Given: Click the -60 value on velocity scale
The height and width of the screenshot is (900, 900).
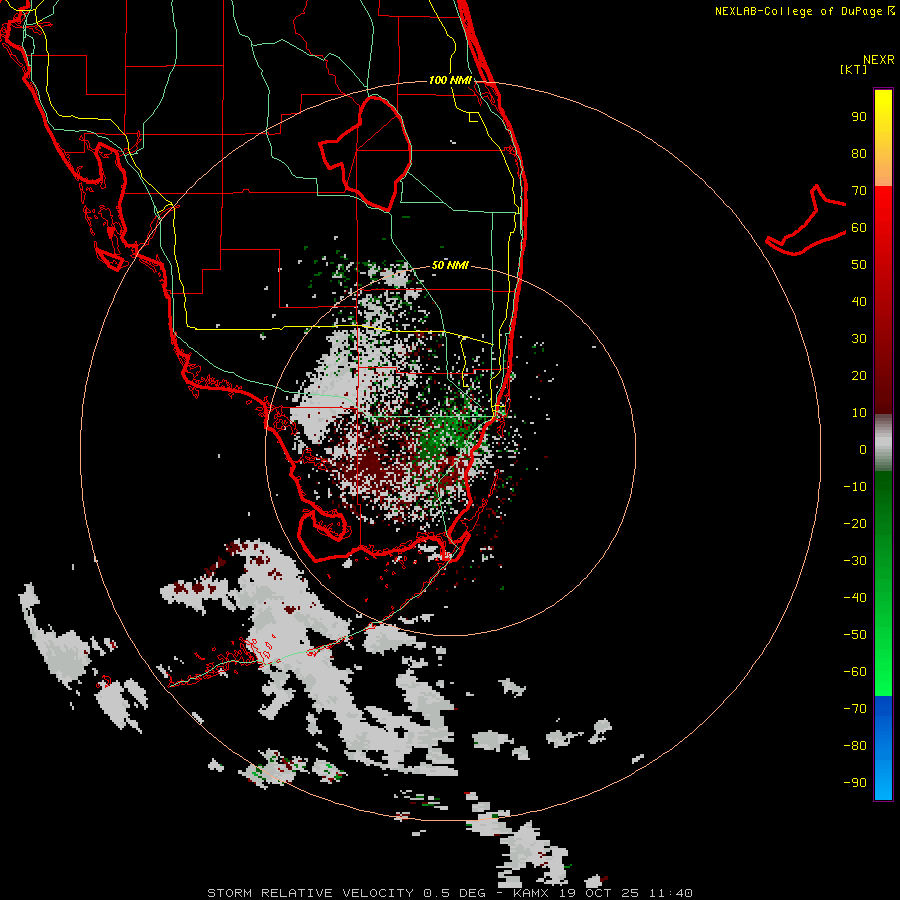Looking at the screenshot, I should pyautogui.click(x=855, y=672).
